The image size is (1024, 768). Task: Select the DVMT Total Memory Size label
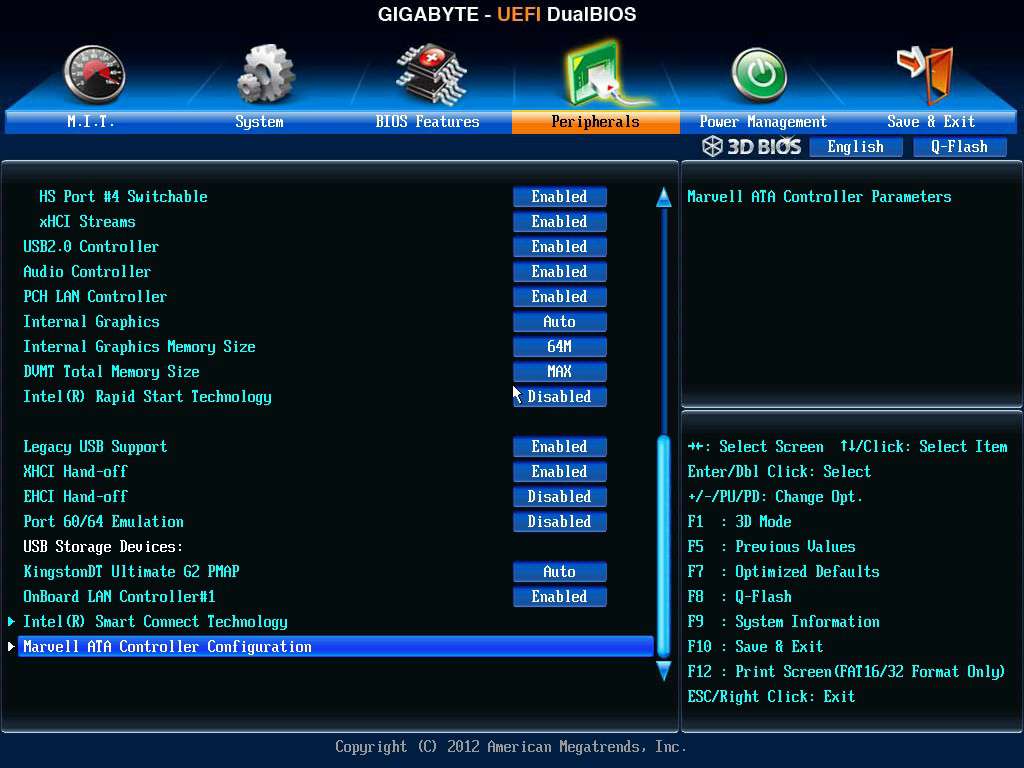(112, 372)
